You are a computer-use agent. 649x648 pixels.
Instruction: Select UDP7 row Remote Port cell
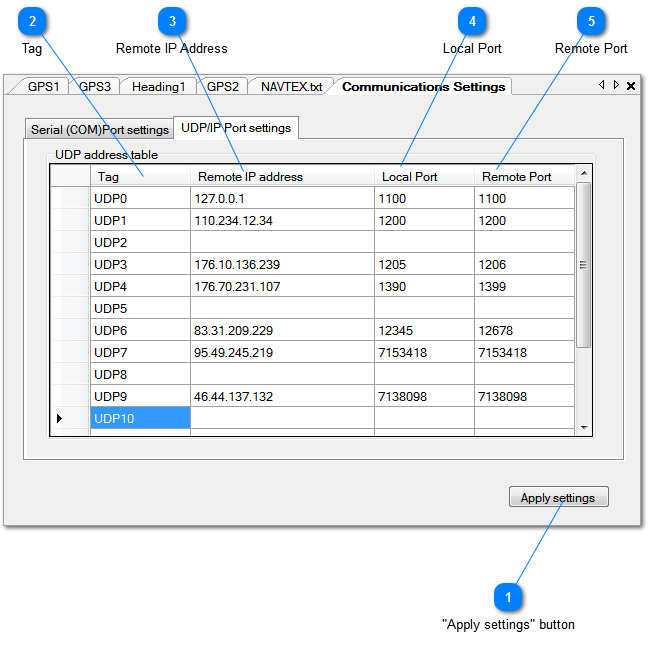524,352
